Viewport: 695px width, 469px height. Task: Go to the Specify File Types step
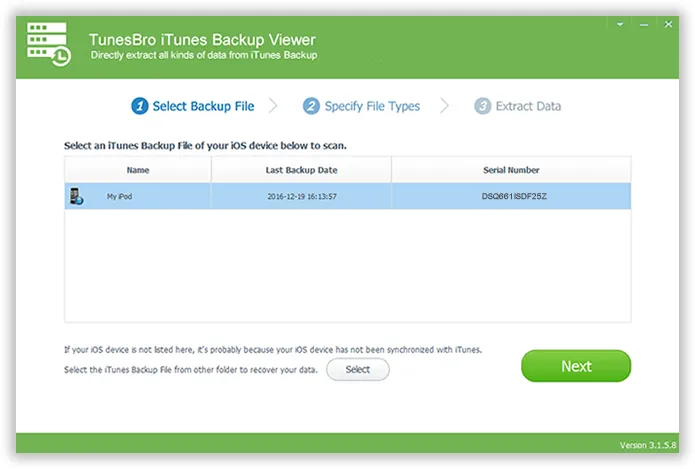[x=372, y=106]
